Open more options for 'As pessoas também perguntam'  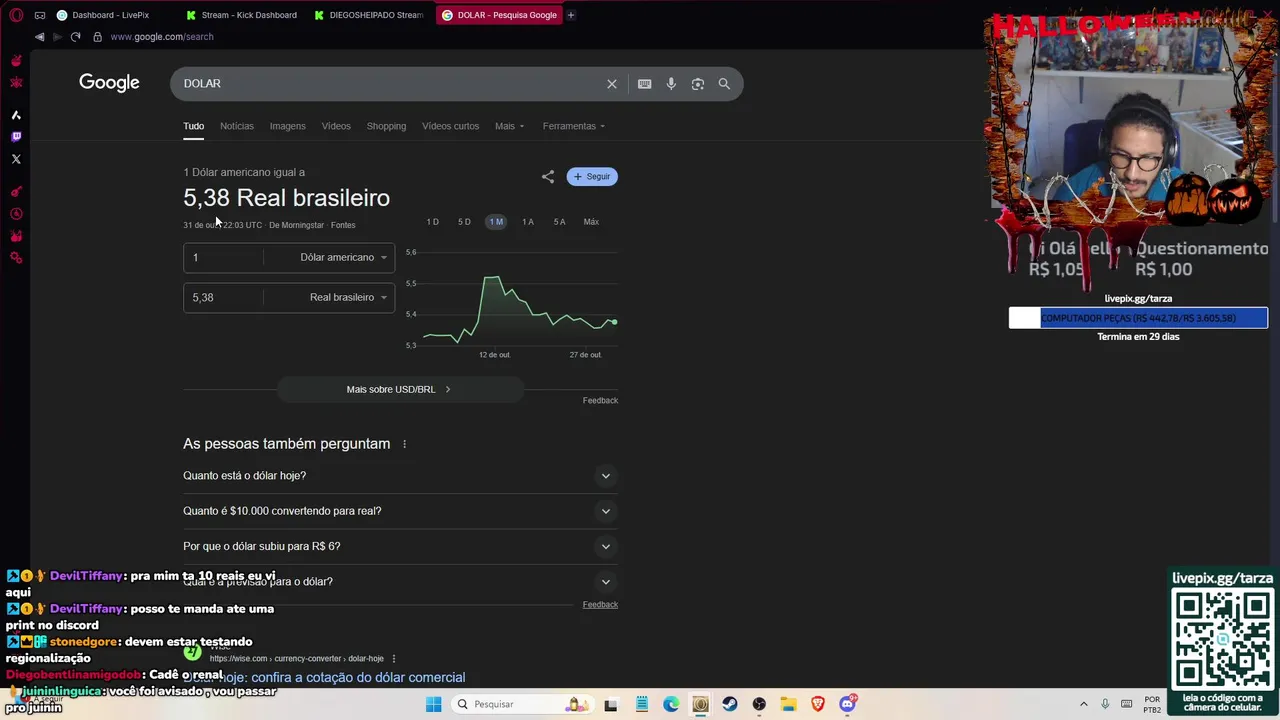404,444
